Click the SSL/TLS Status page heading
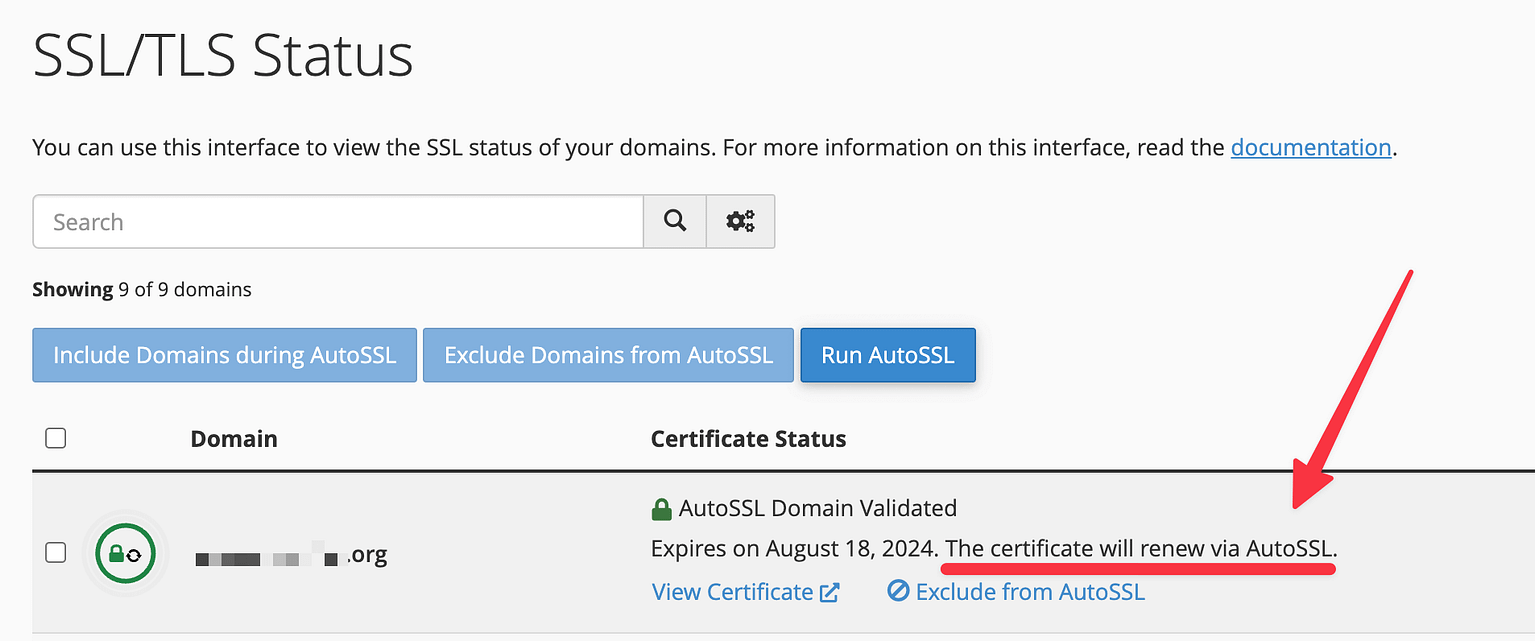1535x641 pixels. (x=222, y=57)
